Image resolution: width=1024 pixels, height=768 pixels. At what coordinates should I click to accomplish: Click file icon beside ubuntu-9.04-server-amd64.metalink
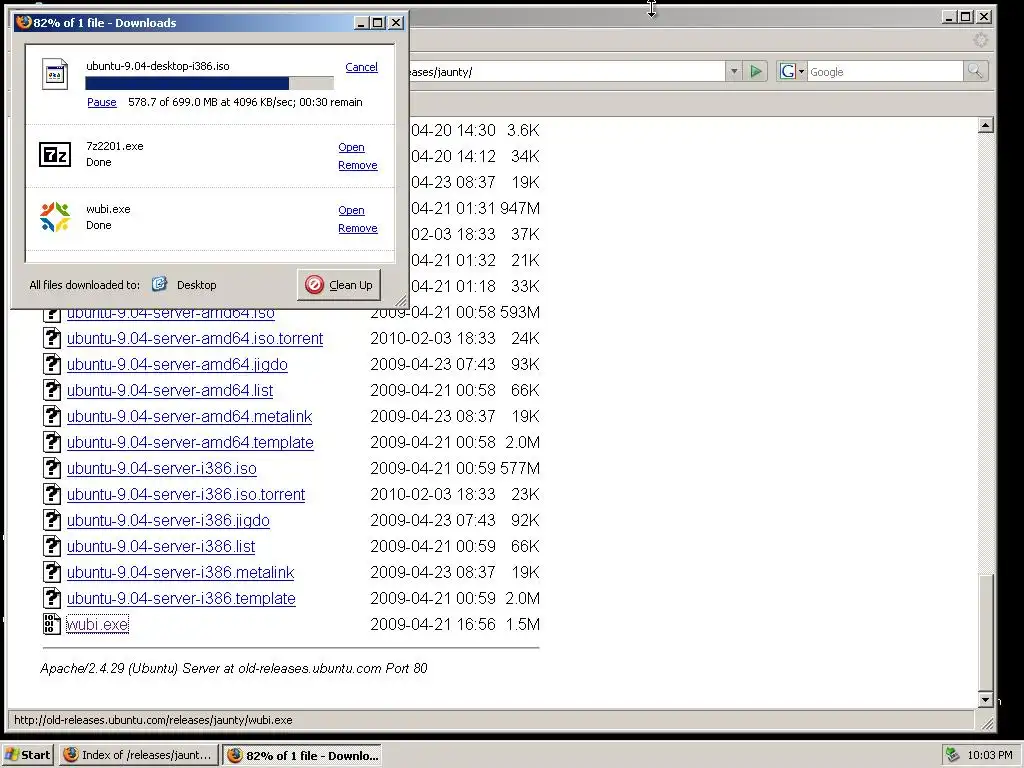click(52, 416)
